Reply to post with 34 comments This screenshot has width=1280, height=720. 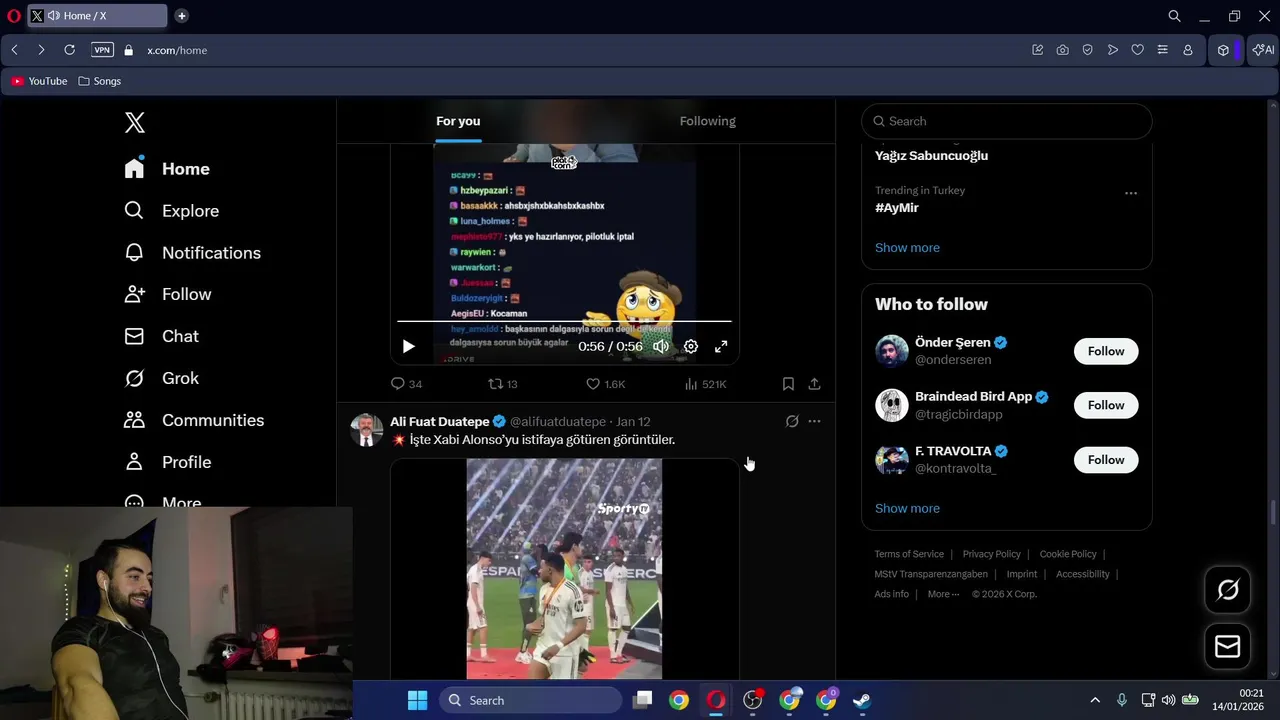coord(406,384)
